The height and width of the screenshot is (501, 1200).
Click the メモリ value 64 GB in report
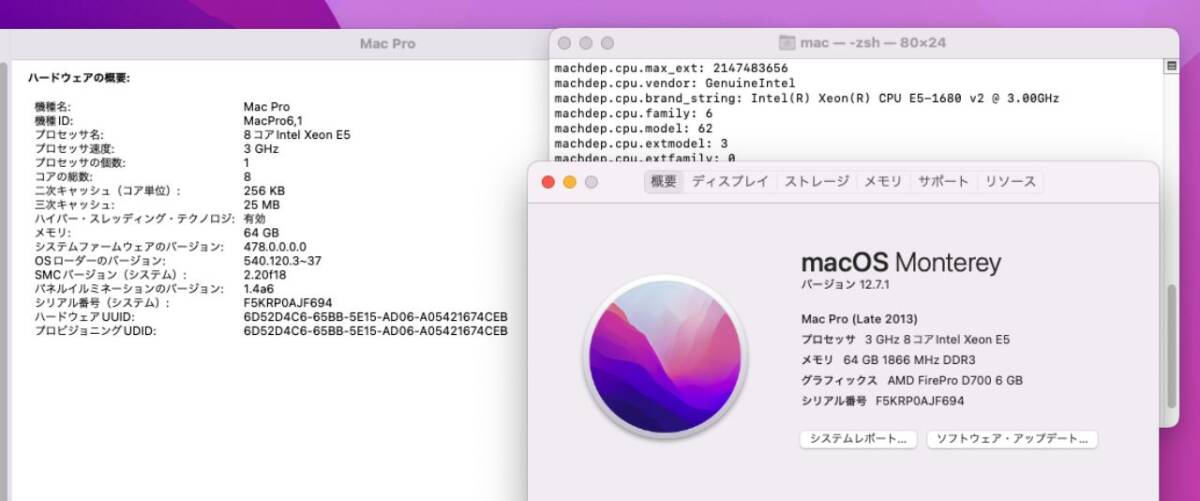click(261, 232)
